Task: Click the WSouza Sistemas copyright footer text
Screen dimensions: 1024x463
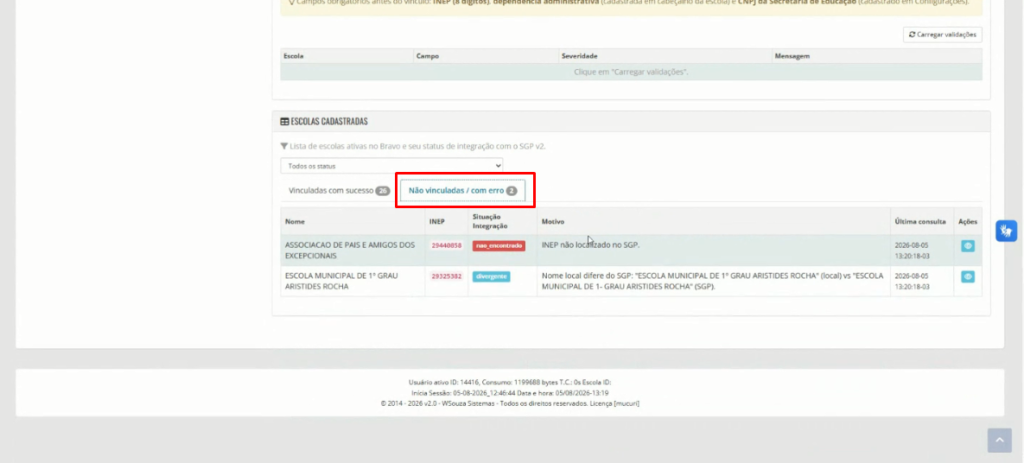Action: pos(510,403)
